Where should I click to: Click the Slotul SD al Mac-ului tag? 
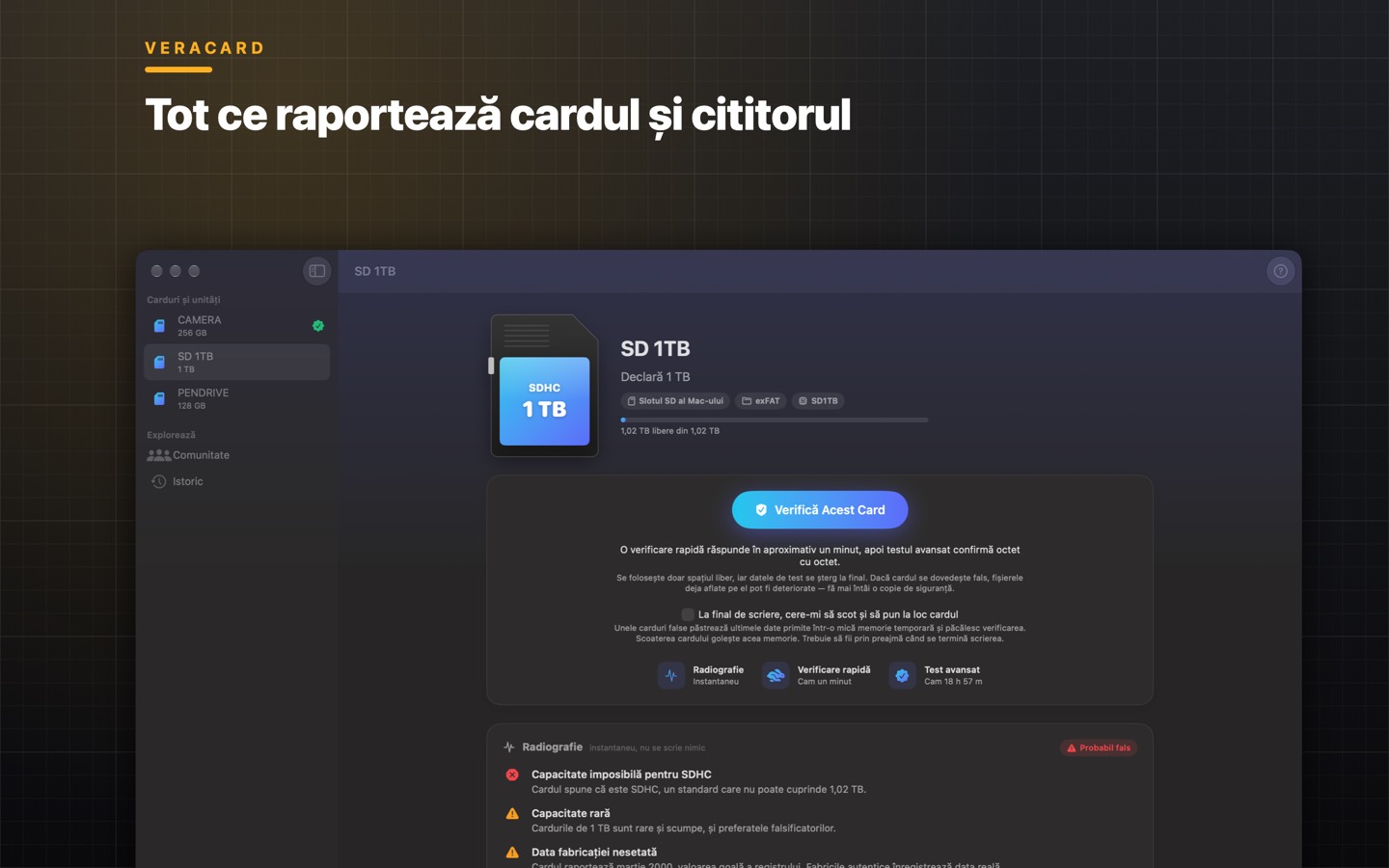coord(675,400)
